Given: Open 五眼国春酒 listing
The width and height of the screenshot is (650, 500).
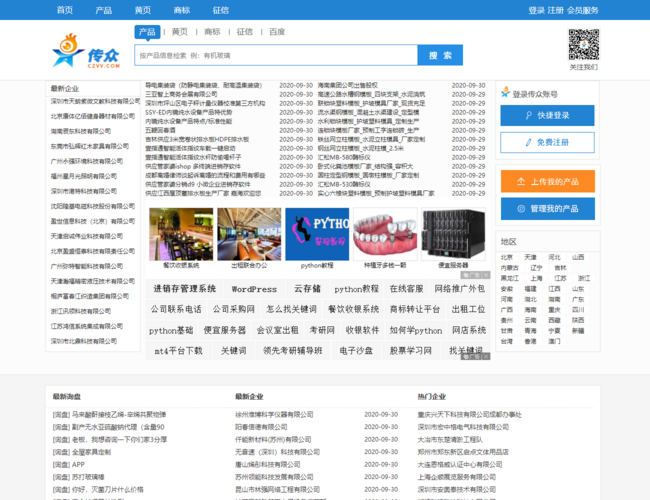Looking at the screenshot, I should [160, 130].
